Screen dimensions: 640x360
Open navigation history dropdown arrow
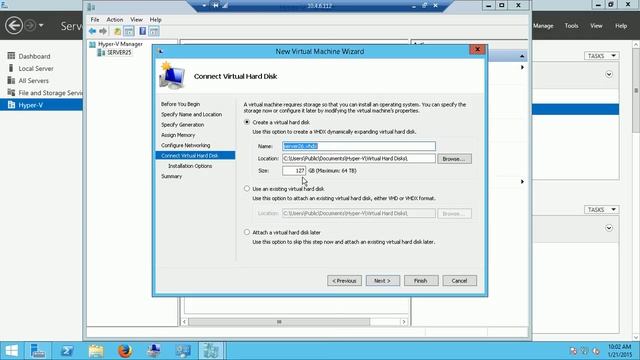pos(41,25)
